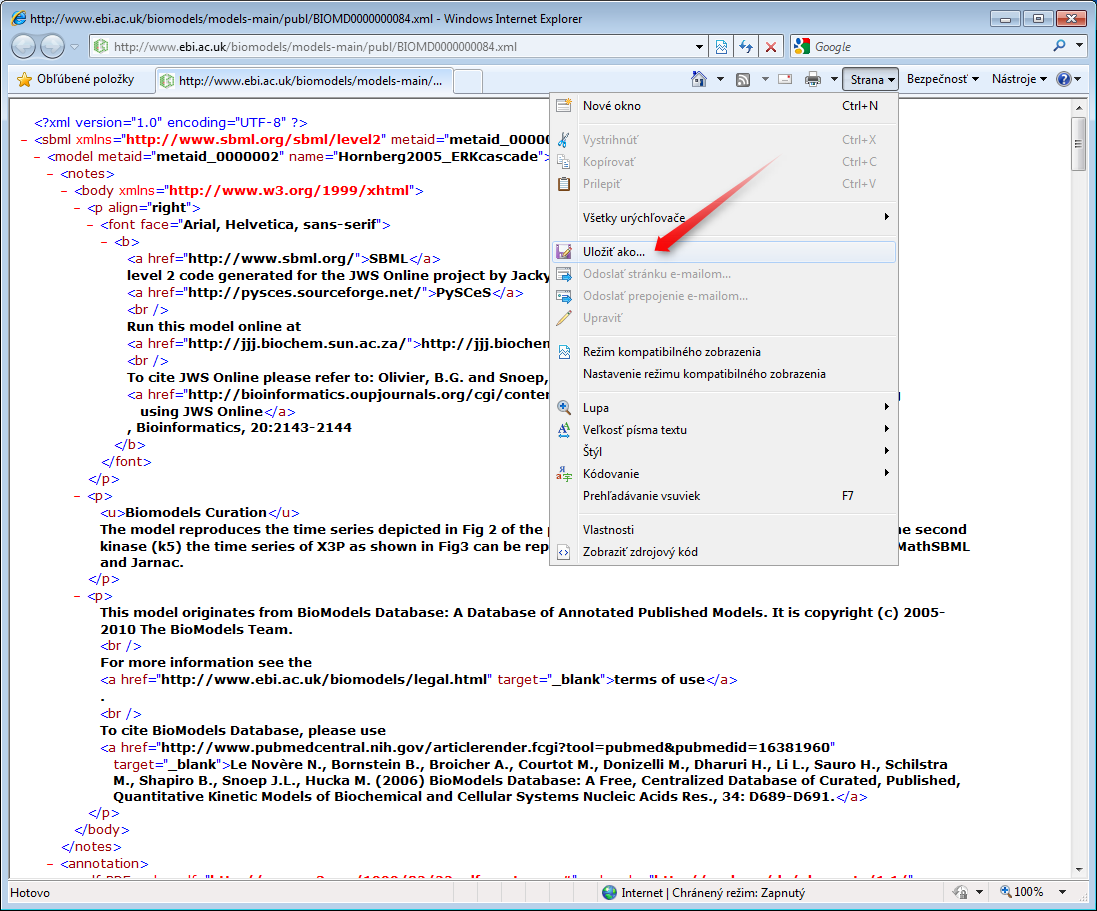Open the recent pages dropdown beside Forward
1097x911 pixels.
tap(75, 47)
